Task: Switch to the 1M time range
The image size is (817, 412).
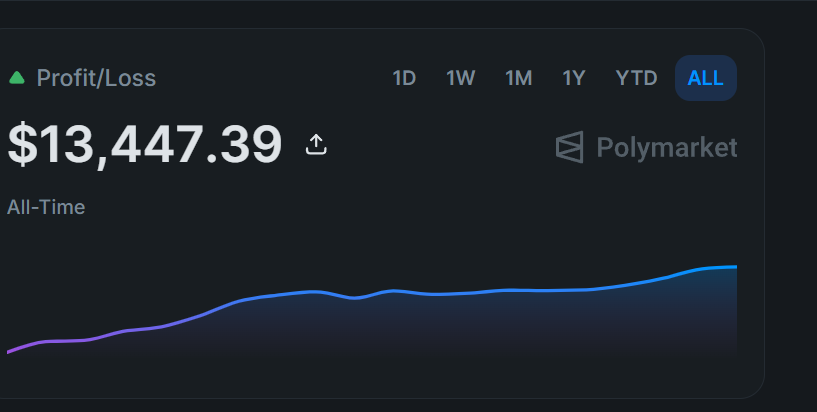Action: tap(518, 78)
